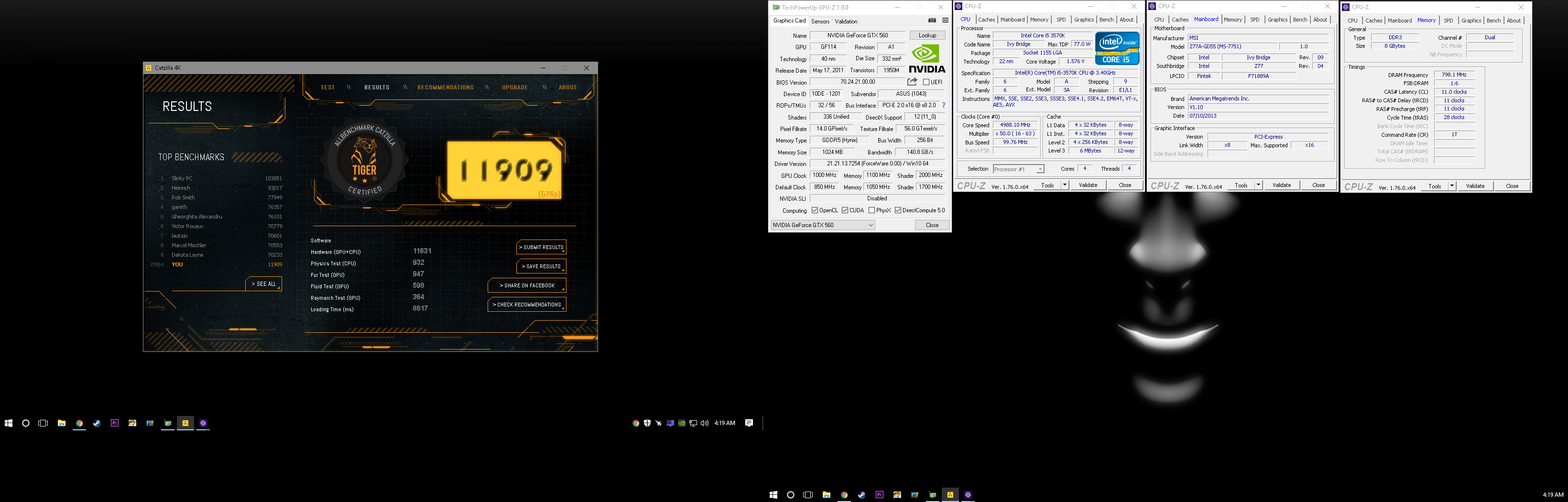Toggle the DirectCompute 5.0 checkbox

[898, 210]
